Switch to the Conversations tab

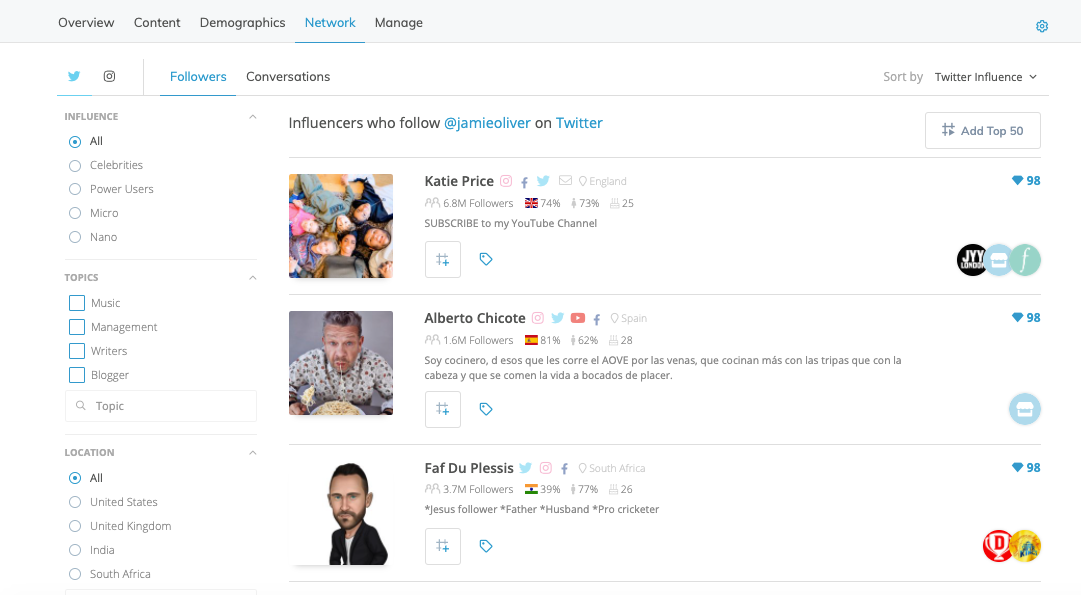288,77
